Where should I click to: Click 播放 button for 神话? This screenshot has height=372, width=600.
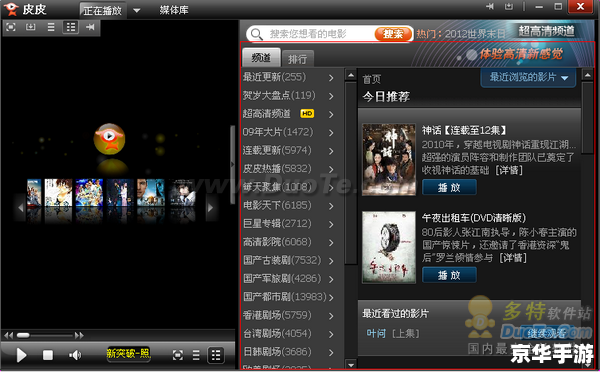(449, 188)
